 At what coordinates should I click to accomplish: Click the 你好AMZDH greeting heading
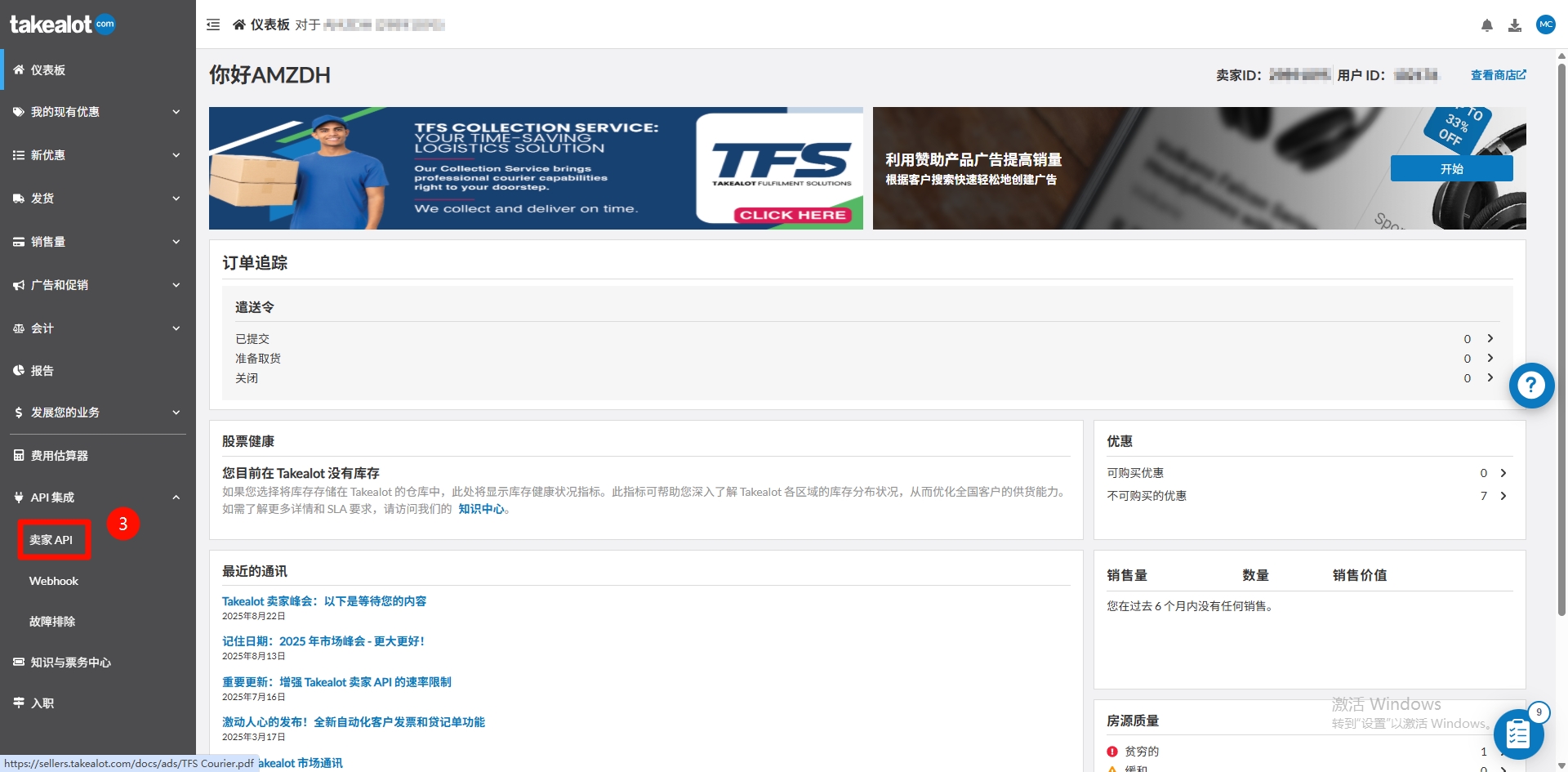tap(270, 75)
